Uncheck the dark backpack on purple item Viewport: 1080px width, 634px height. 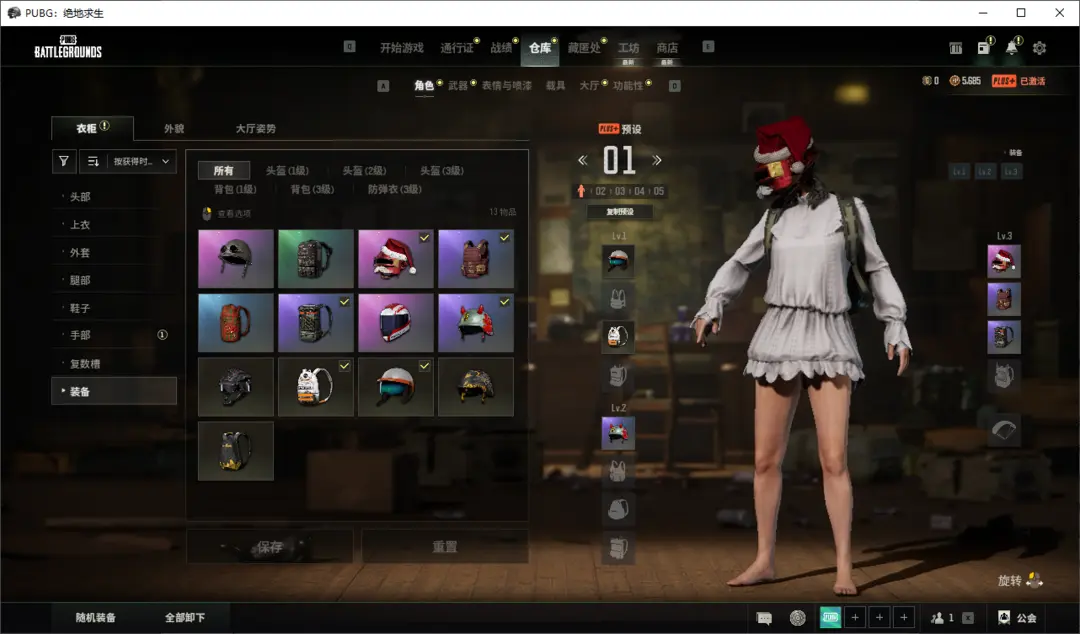click(315, 323)
